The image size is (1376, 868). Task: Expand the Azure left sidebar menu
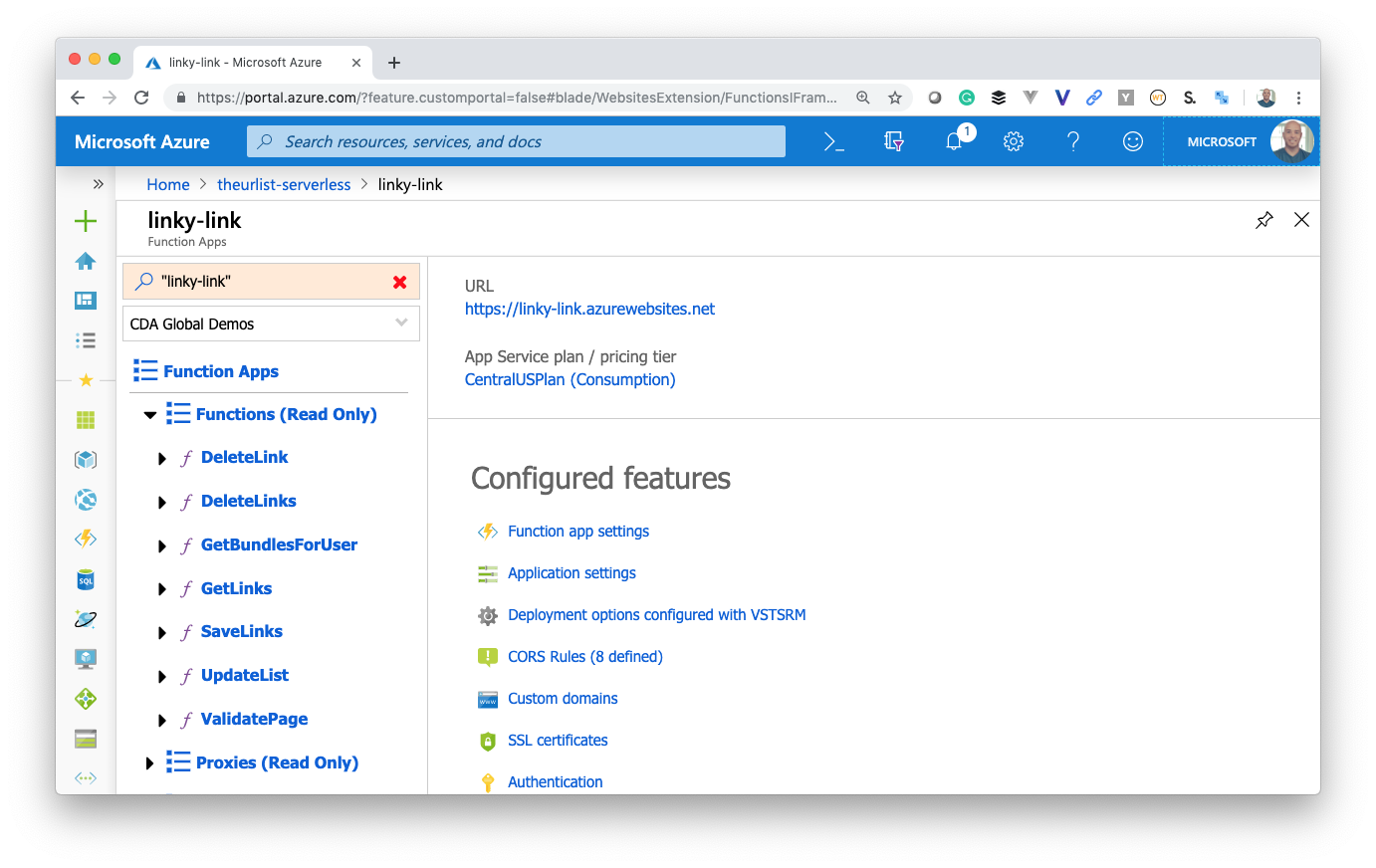[98, 184]
